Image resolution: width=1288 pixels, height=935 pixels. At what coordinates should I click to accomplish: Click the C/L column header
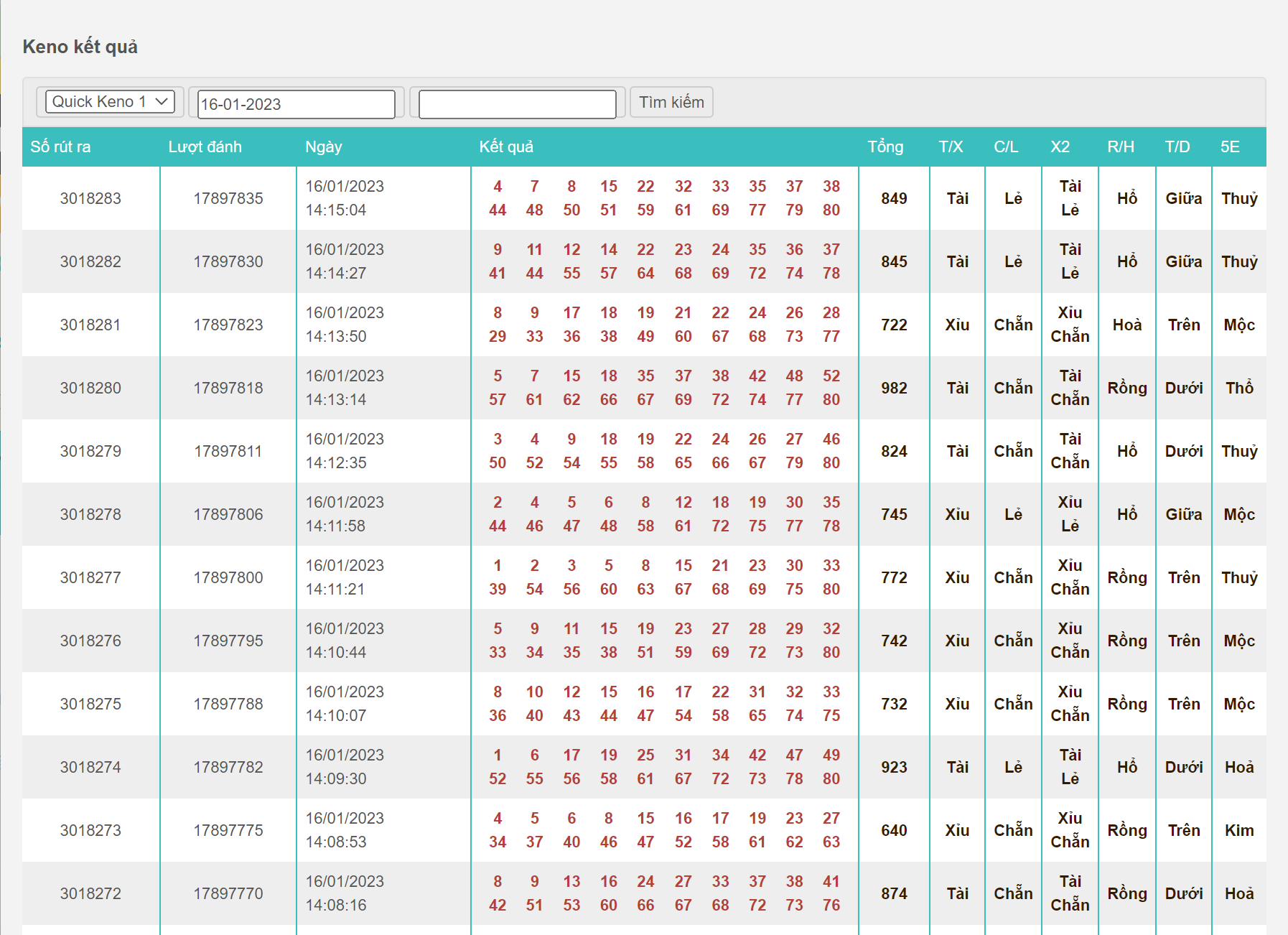1005,147
